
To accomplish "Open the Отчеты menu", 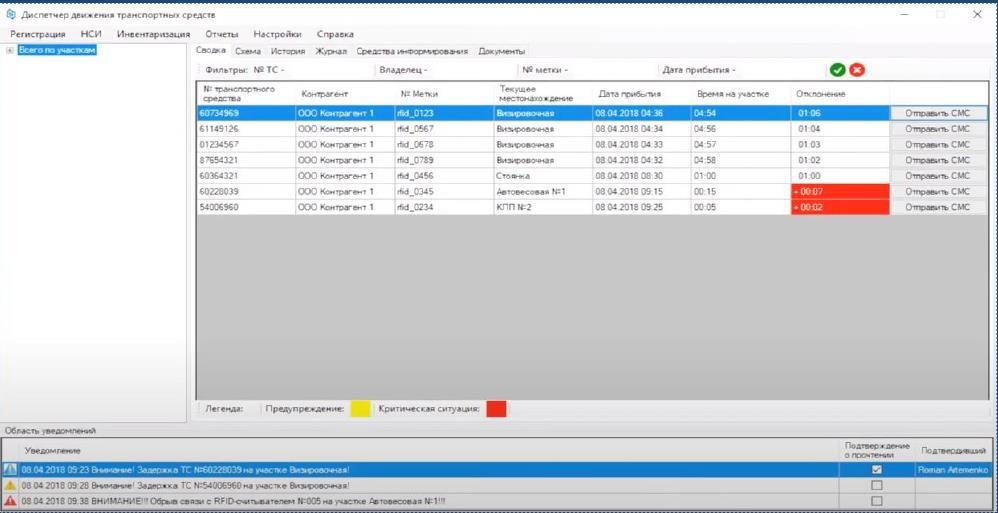I will (x=222, y=34).
